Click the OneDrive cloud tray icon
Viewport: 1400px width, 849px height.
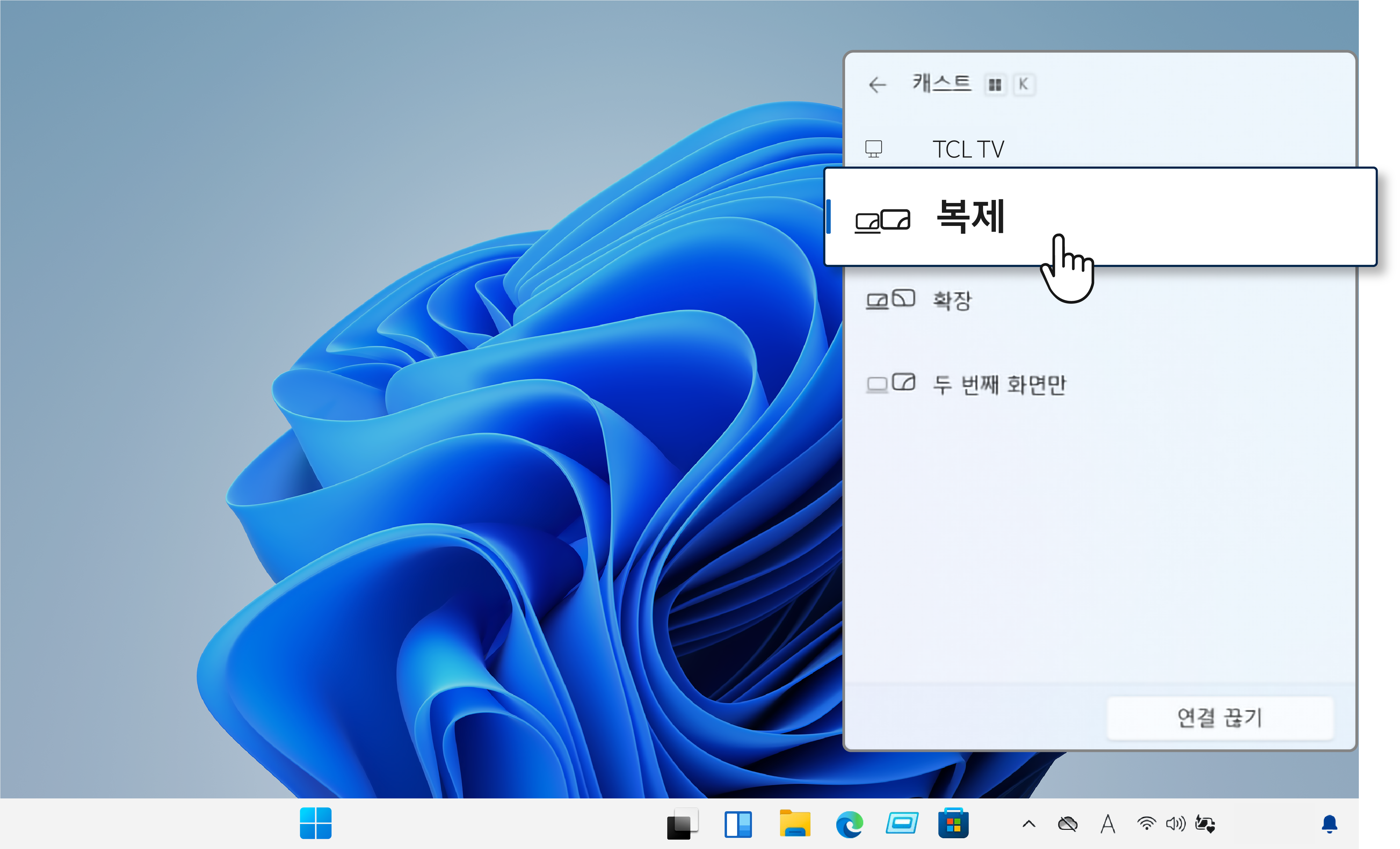point(1068,823)
